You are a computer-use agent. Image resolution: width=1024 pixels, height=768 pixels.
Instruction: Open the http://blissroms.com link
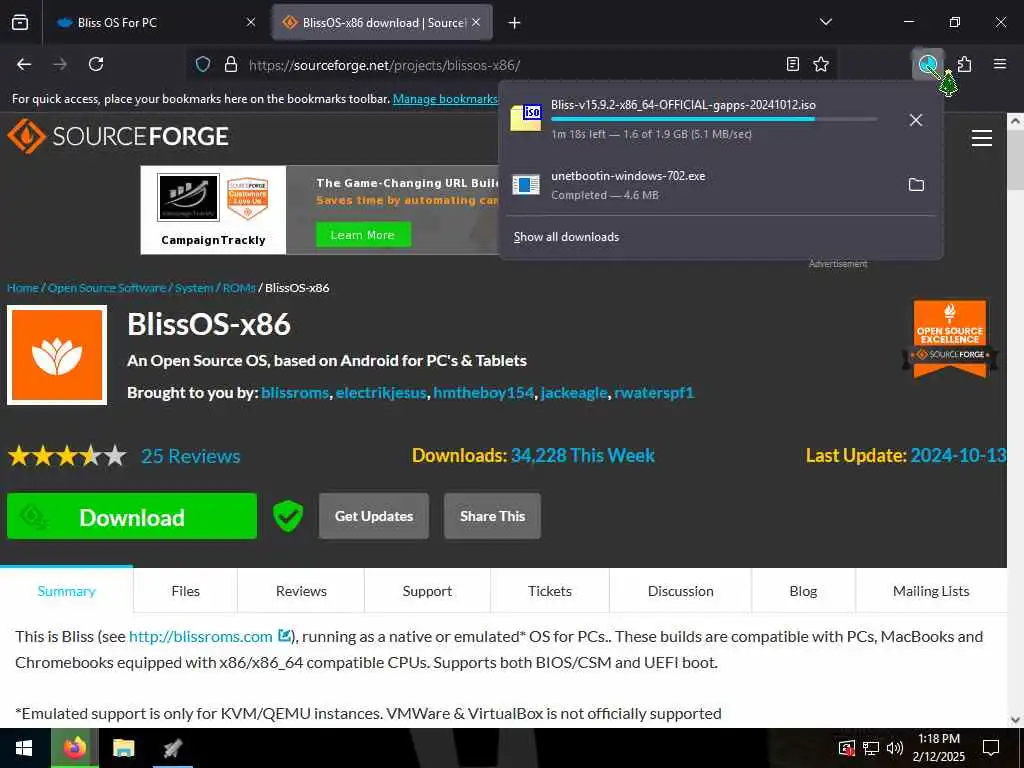point(200,636)
